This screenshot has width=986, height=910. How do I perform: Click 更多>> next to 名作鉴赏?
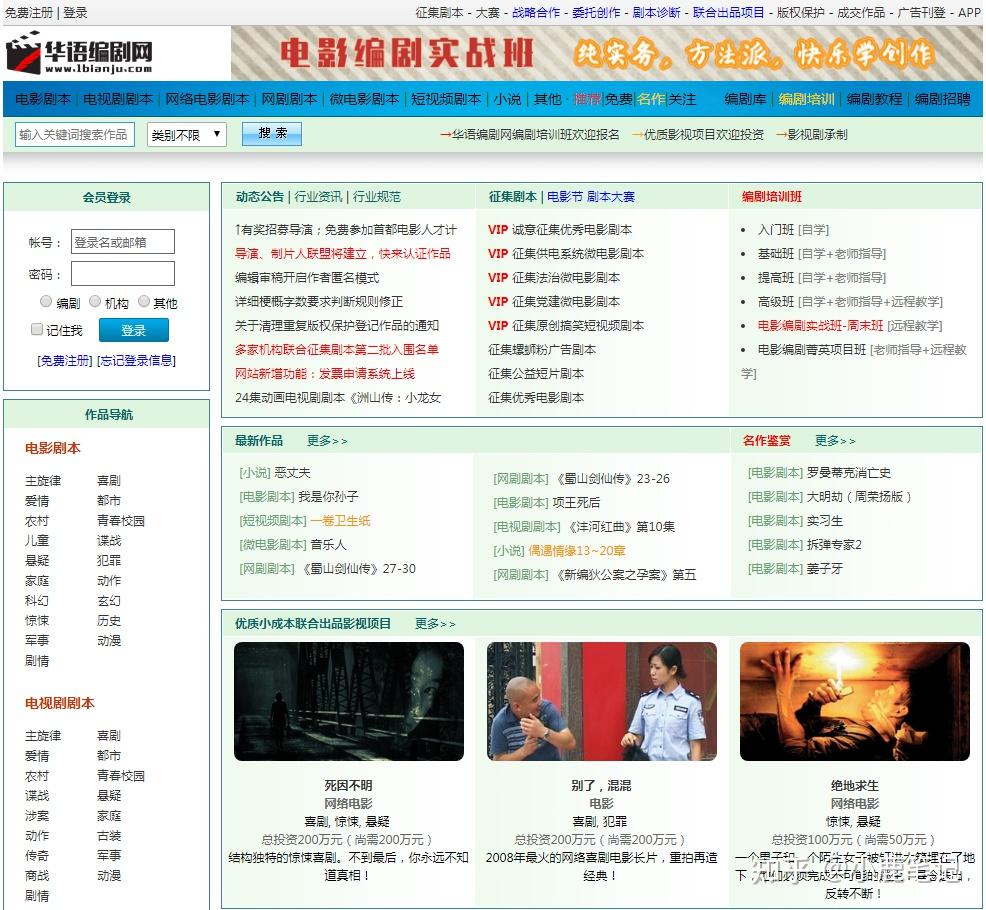836,441
